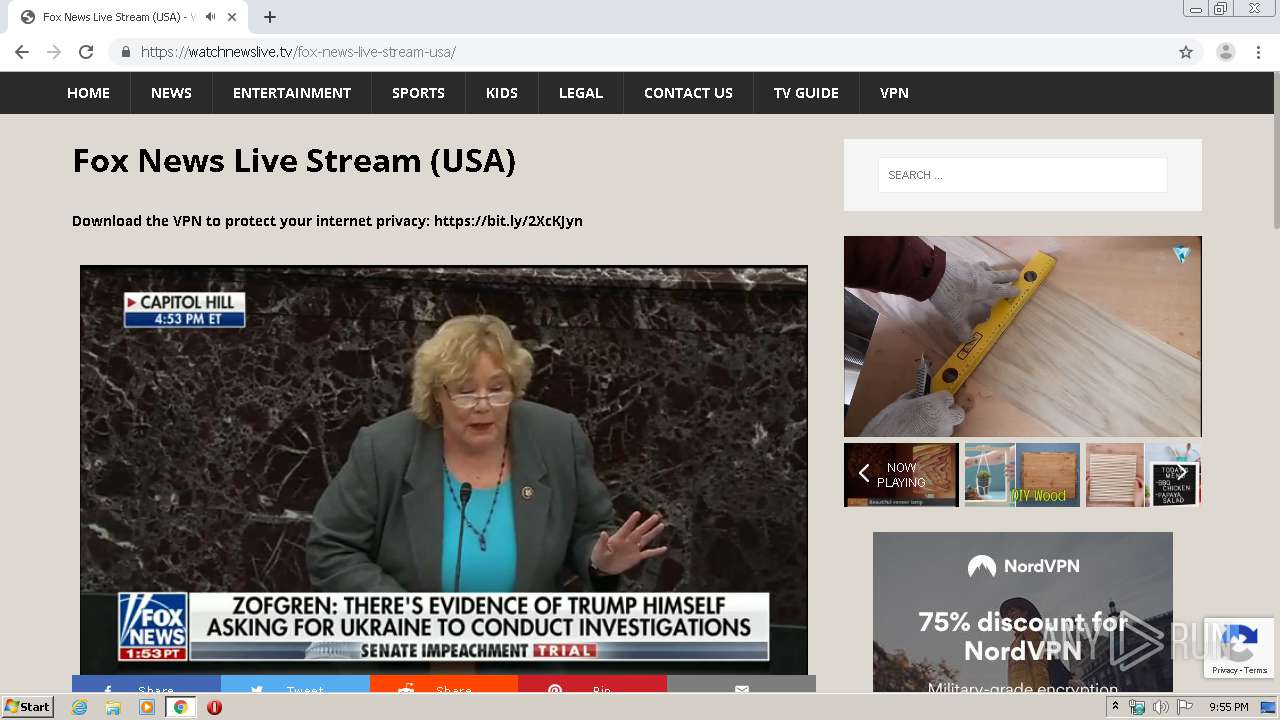Open the Action Center flag icon
The height and width of the screenshot is (720, 1280).
click(1185, 707)
